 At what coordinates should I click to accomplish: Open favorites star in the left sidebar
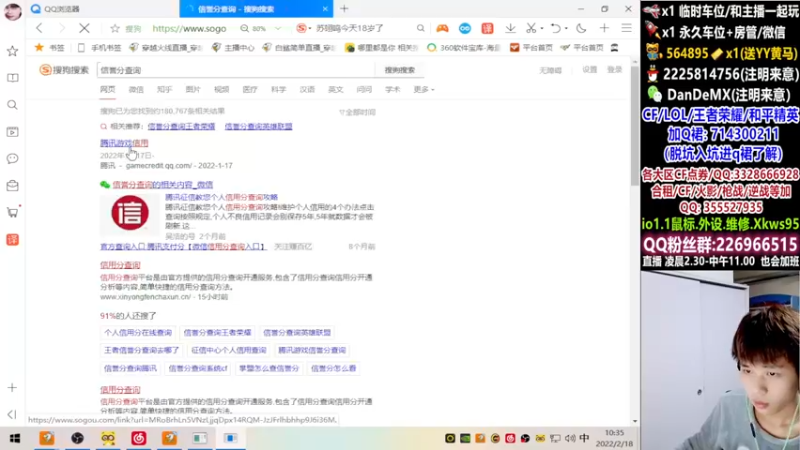point(12,51)
